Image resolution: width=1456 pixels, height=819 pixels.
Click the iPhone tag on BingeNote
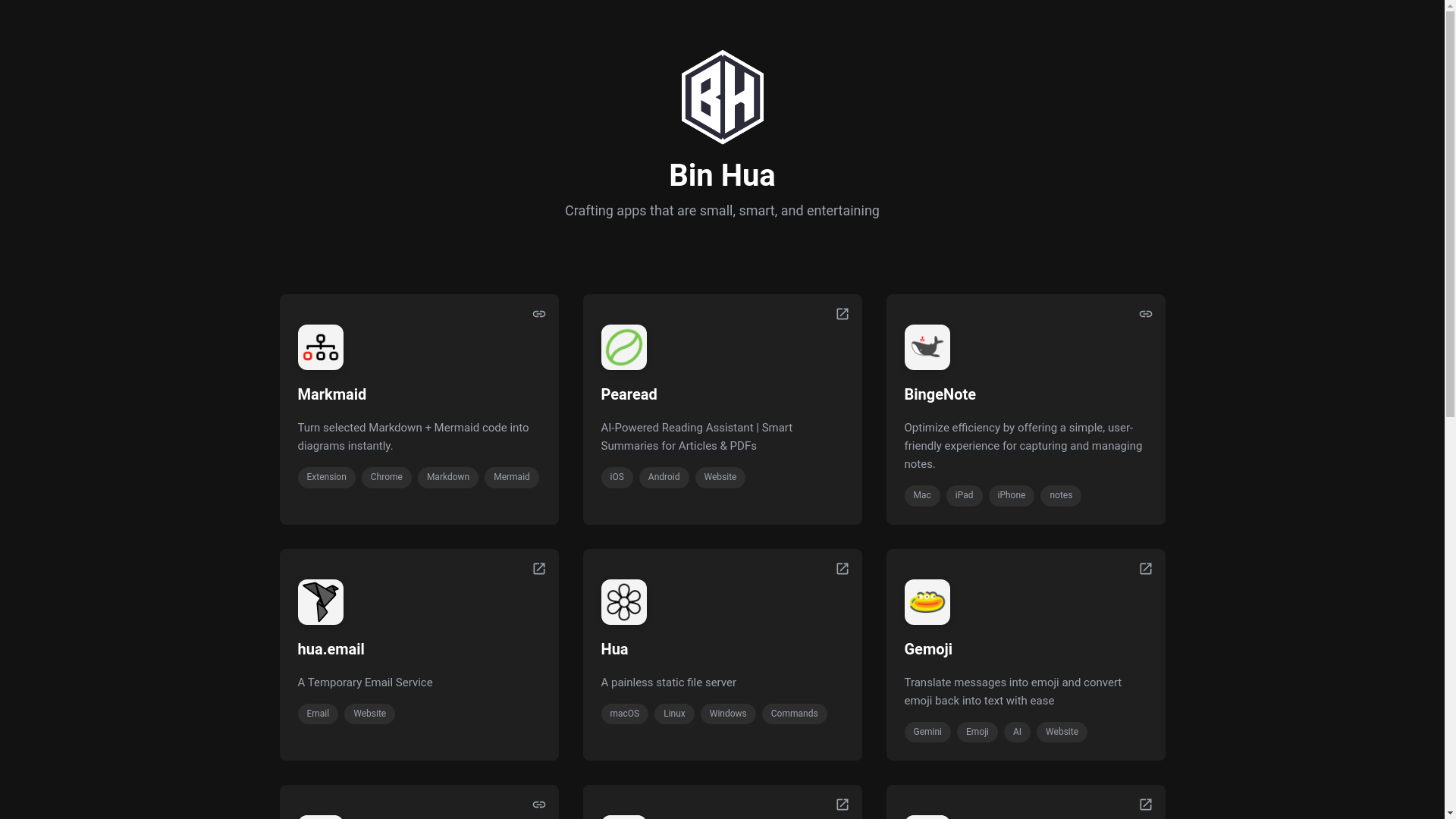pyautogui.click(x=1011, y=495)
